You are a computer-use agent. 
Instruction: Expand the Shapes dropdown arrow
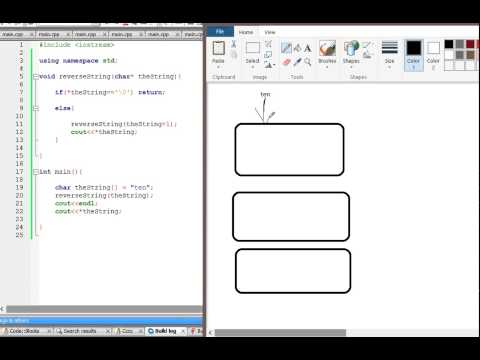(x=351, y=67)
